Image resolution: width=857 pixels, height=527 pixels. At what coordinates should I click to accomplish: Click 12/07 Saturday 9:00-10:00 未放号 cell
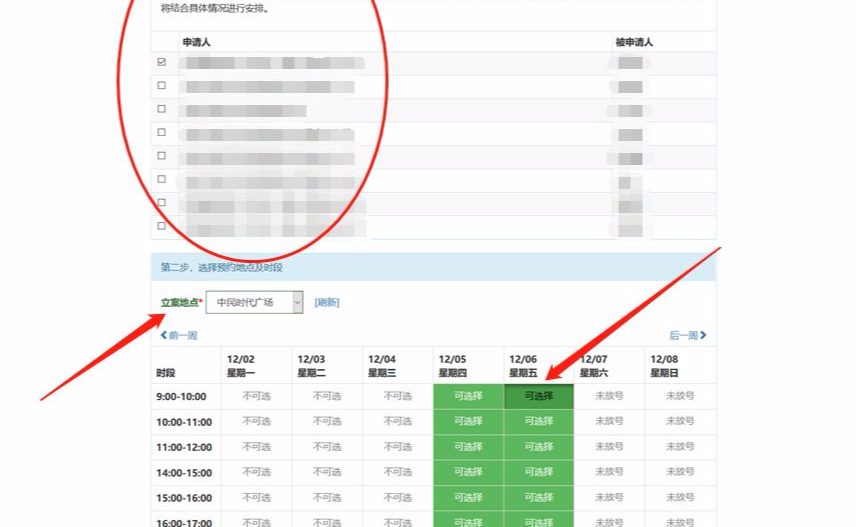(x=609, y=396)
